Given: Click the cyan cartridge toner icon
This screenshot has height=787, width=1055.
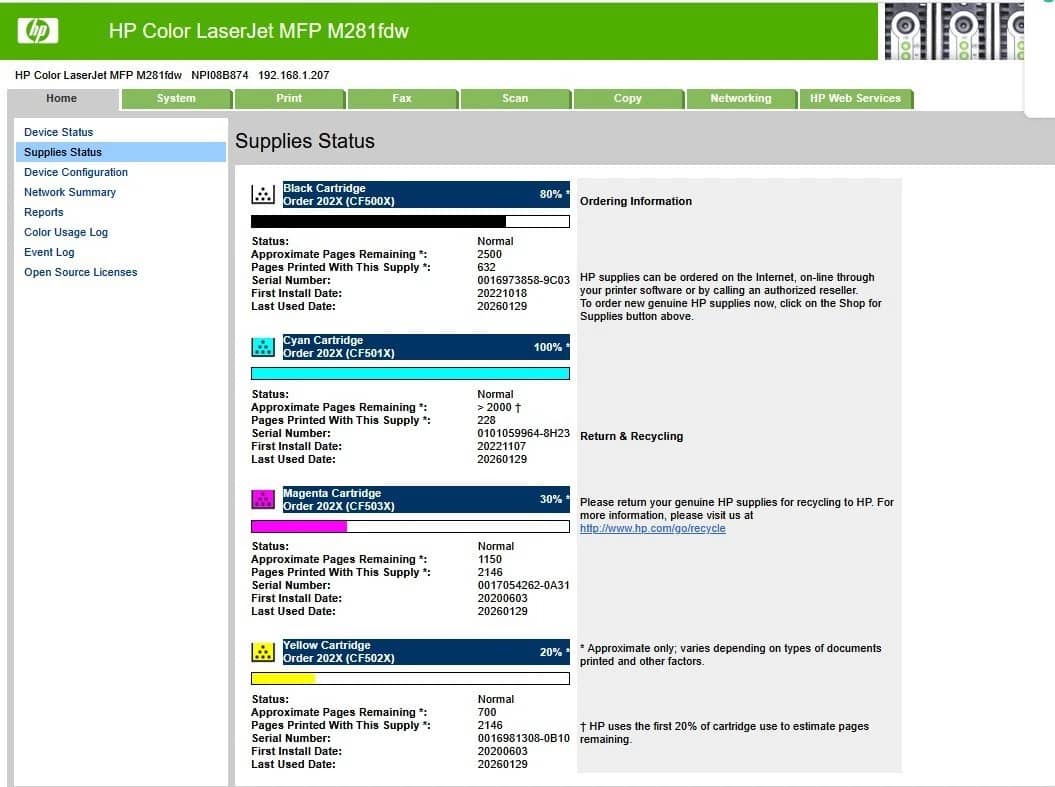Looking at the screenshot, I should click(x=262, y=347).
